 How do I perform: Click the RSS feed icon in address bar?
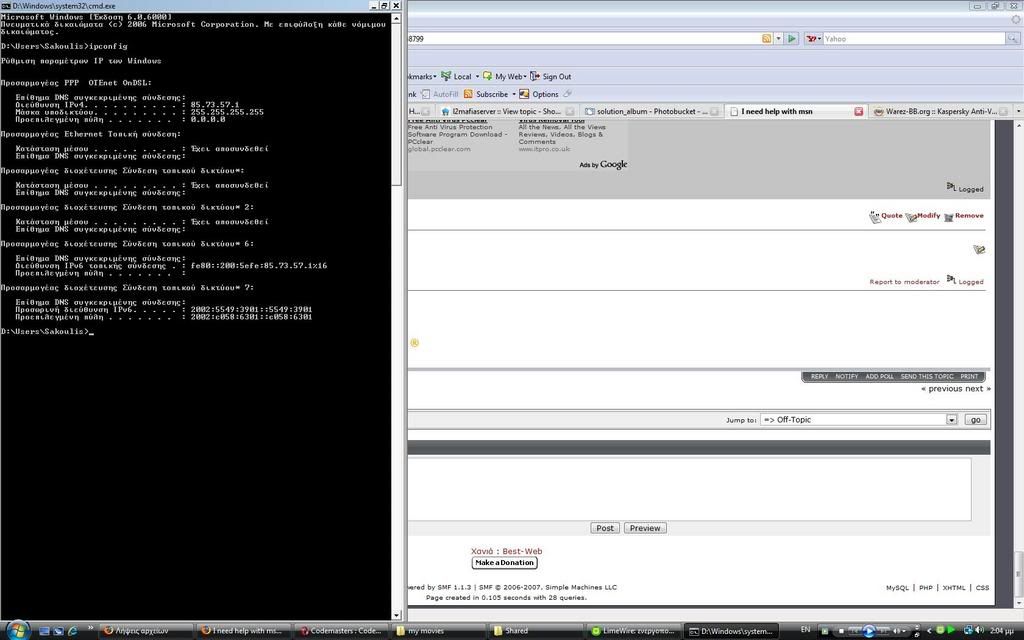(767, 39)
